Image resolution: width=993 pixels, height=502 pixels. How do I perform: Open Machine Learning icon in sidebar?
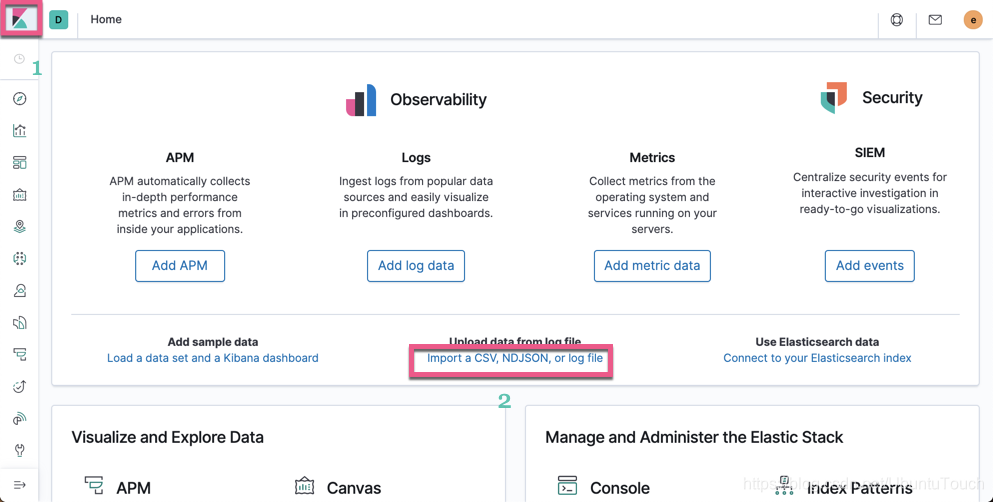[x=20, y=258]
